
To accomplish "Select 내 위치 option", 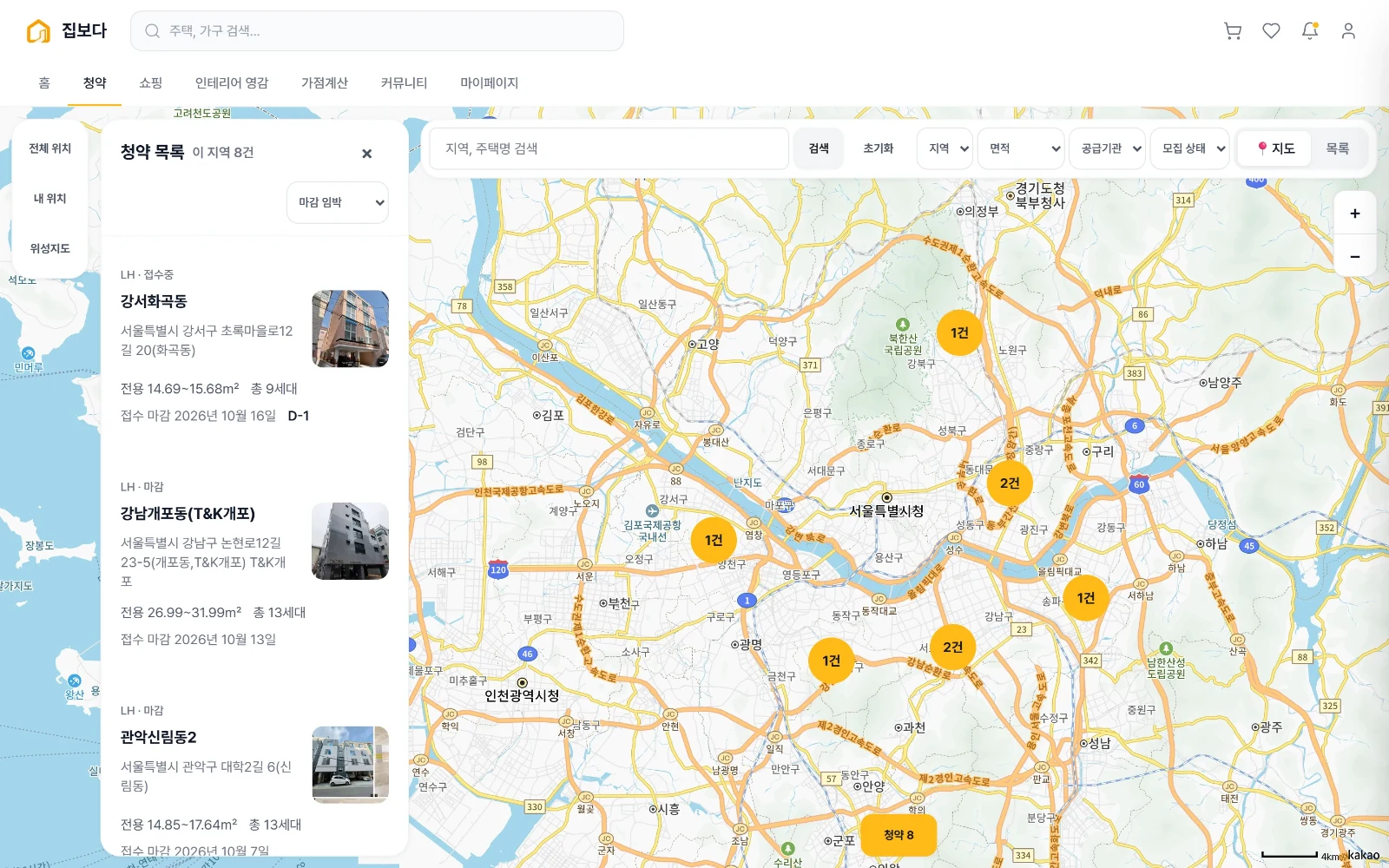I will click(x=50, y=199).
